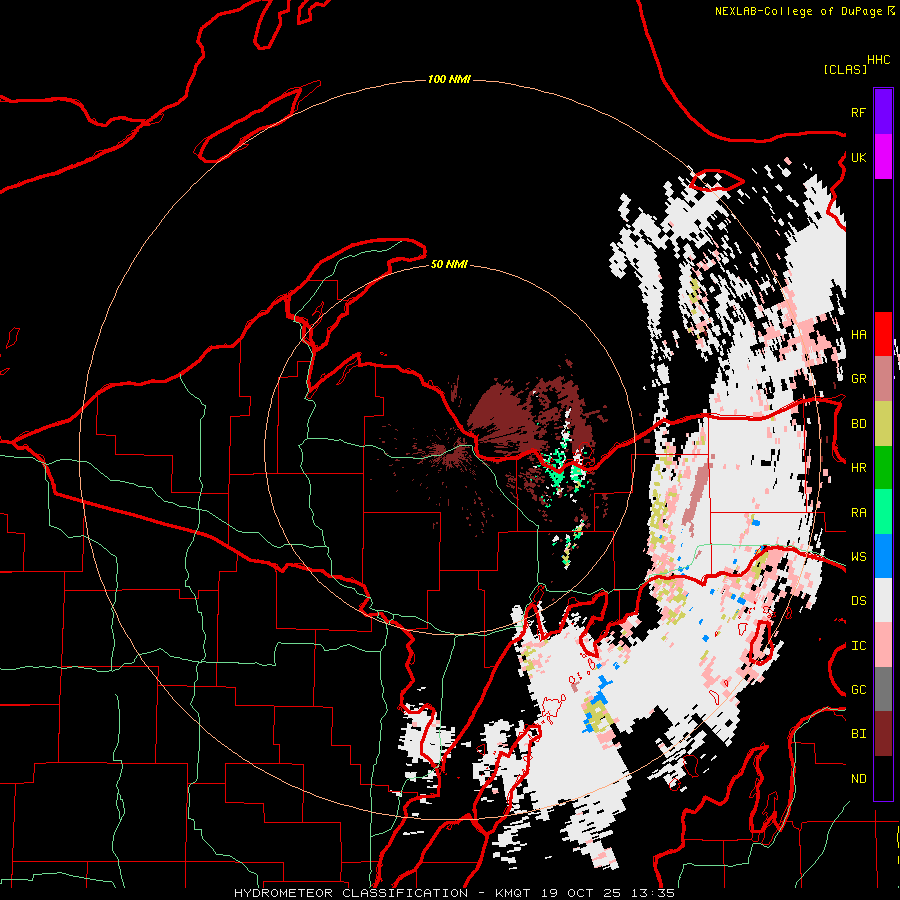900x900 pixels.
Task: Click the WS legend label
Action: click(x=858, y=557)
